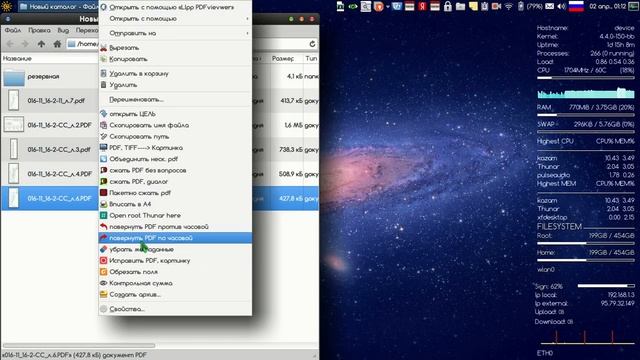Open the 'Файл' menu in Thunar
The width and height of the screenshot is (640, 360).
(x=13, y=30)
